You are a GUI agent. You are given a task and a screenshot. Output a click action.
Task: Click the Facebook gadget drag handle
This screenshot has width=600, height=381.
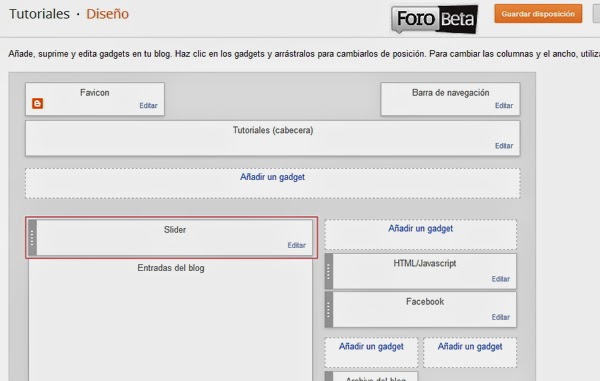(x=329, y=309)
